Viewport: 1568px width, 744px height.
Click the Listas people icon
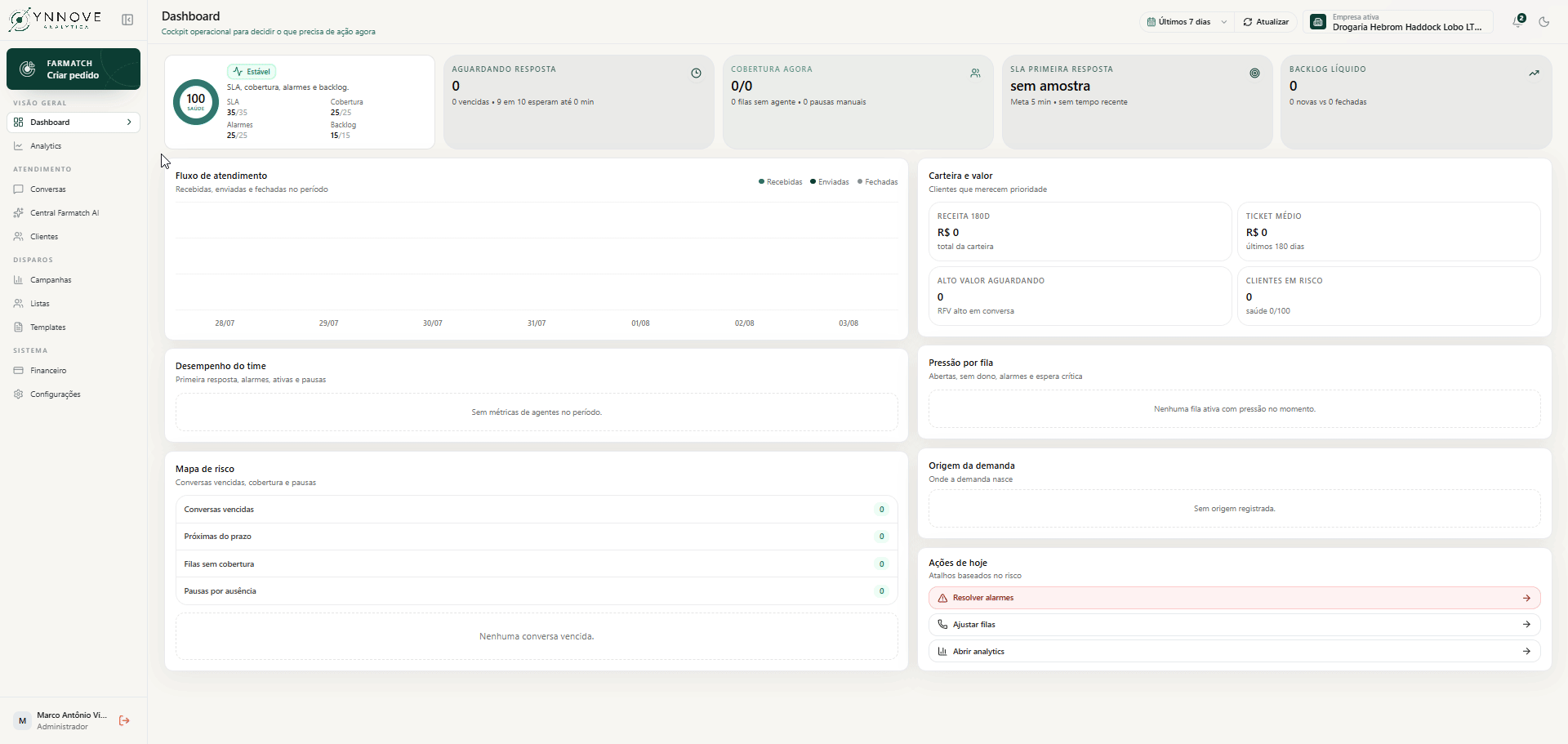tap(18, 304)
